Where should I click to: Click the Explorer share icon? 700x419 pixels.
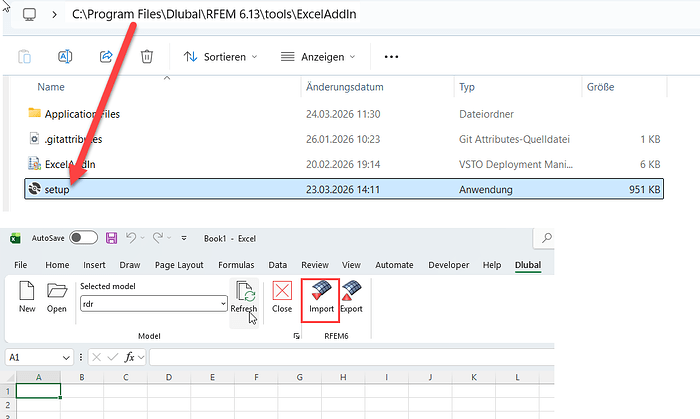click(106, 57)
